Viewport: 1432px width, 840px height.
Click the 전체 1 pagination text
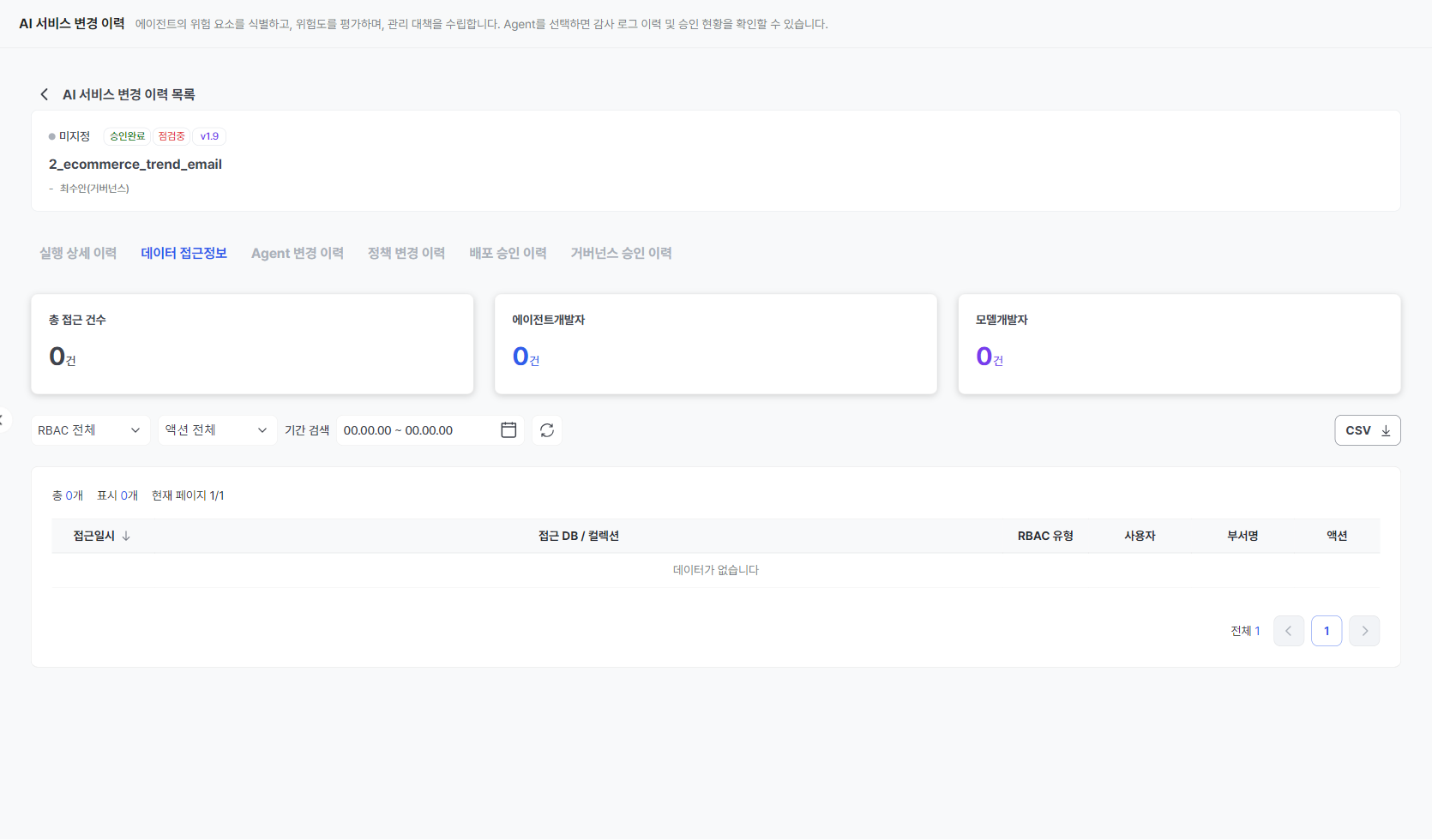click(x=1245, y=631)
